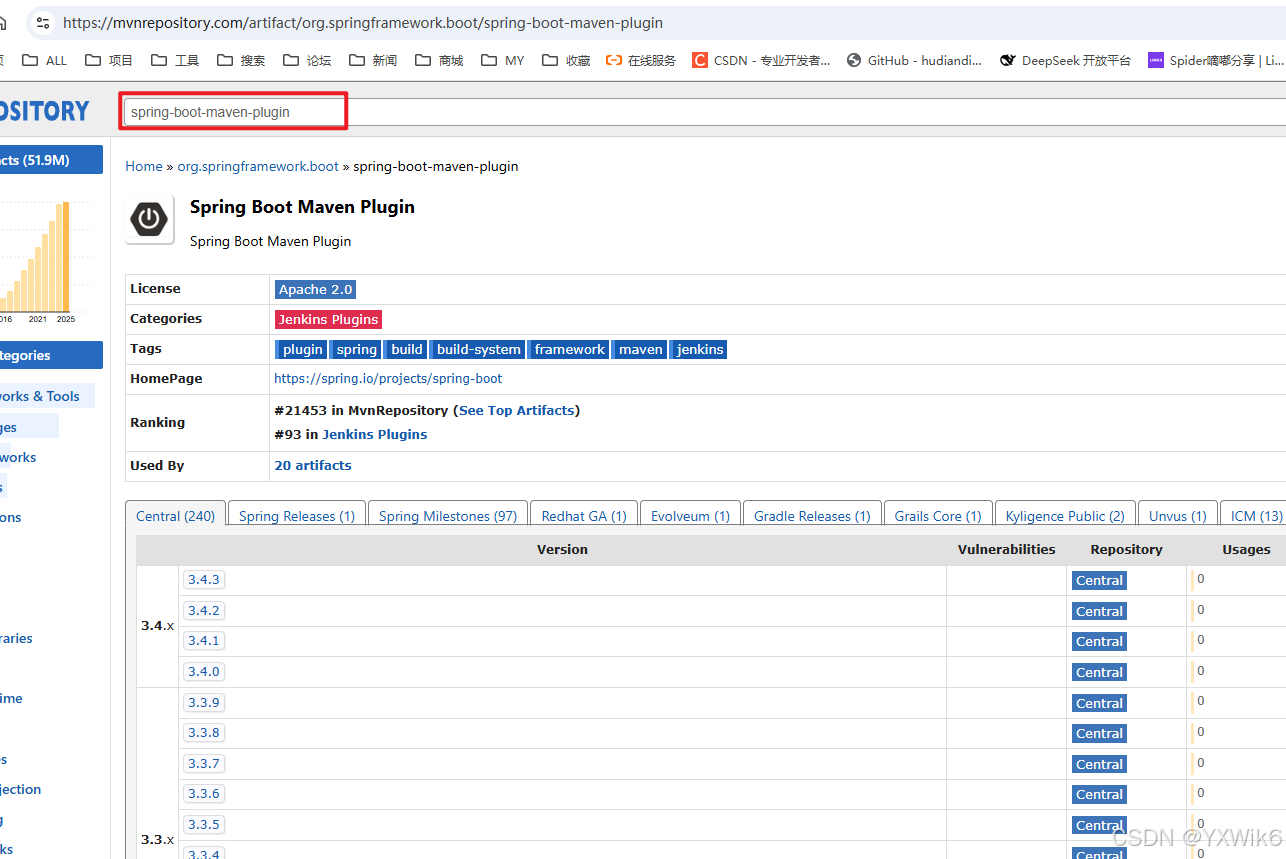Click the Usages column header
Image resolution: width=1286 pixels, height=859 pixels.
1246,549
